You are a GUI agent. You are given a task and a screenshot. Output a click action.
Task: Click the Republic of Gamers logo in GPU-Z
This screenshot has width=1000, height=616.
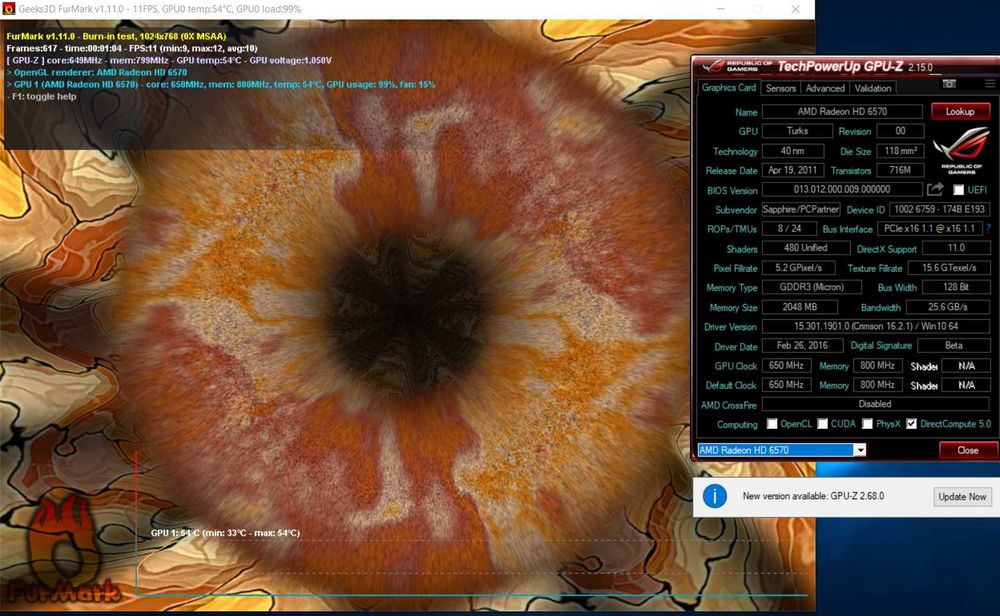tap(961, 150)
